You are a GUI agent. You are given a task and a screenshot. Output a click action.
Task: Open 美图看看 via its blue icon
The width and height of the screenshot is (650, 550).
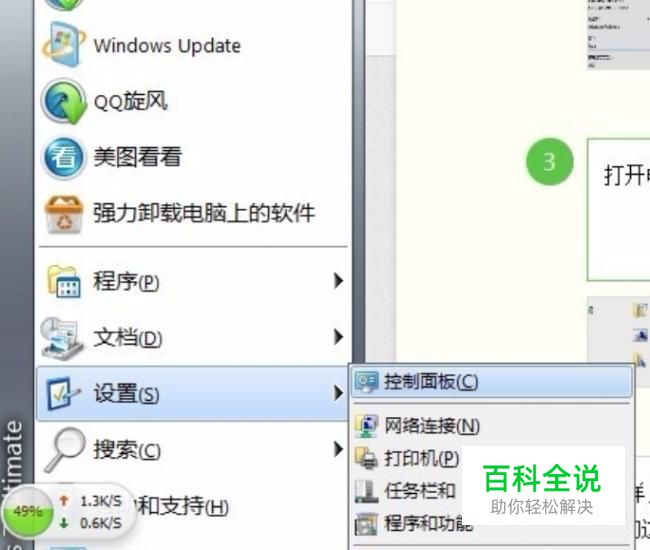point(63,157)
